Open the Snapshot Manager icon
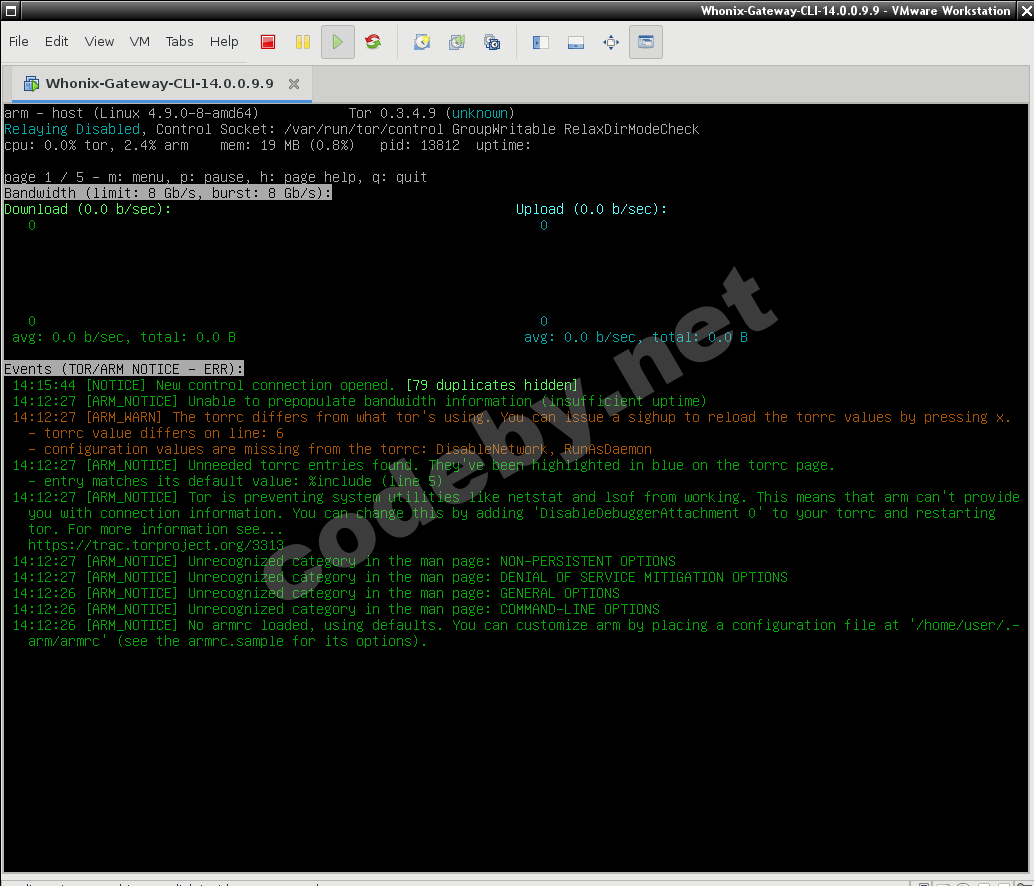This screenshot has width=1034, height=886. click(492, 42)
